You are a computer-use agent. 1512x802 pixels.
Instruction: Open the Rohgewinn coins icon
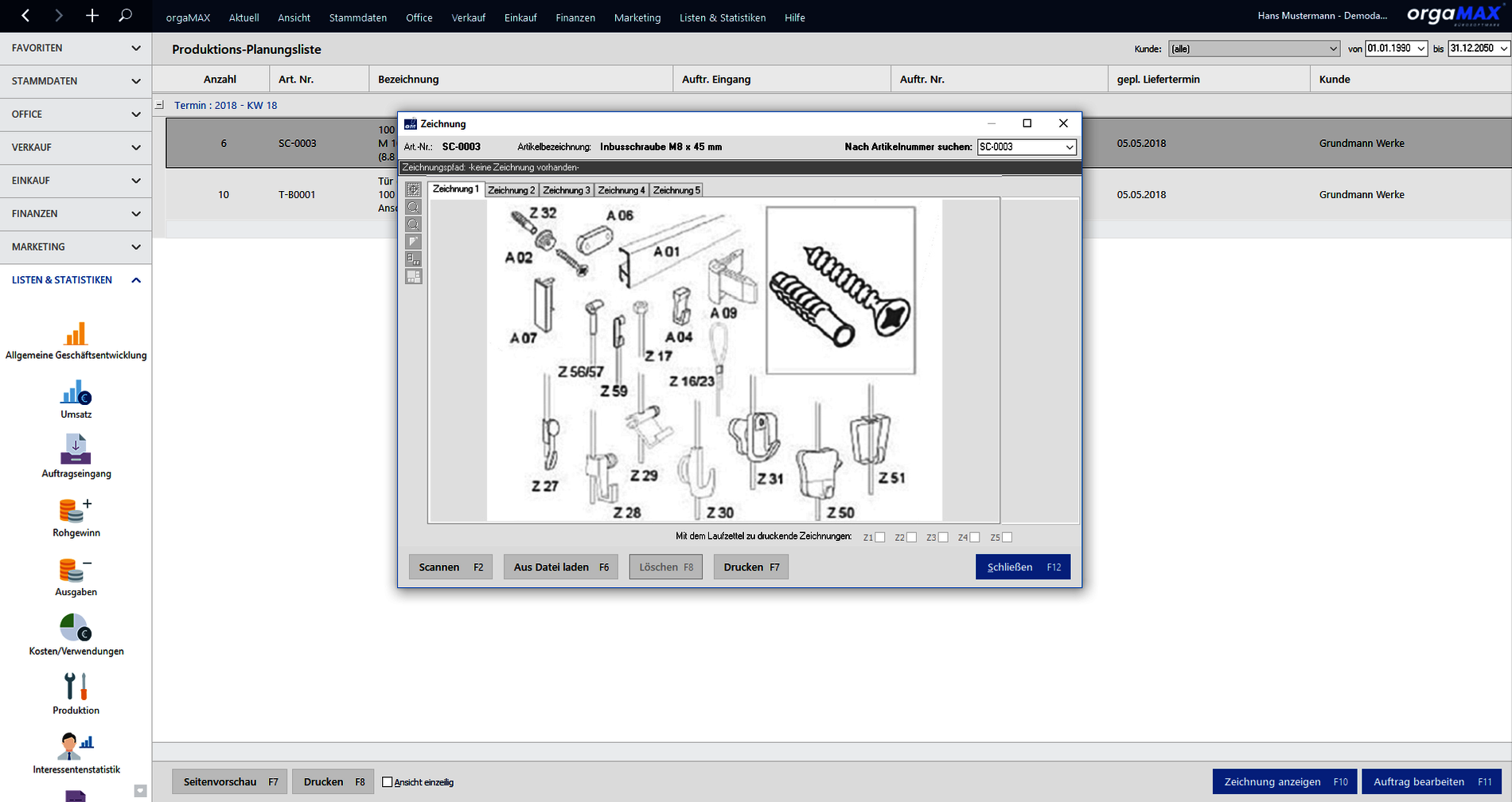pyautogui.click(x=76, y=510)
